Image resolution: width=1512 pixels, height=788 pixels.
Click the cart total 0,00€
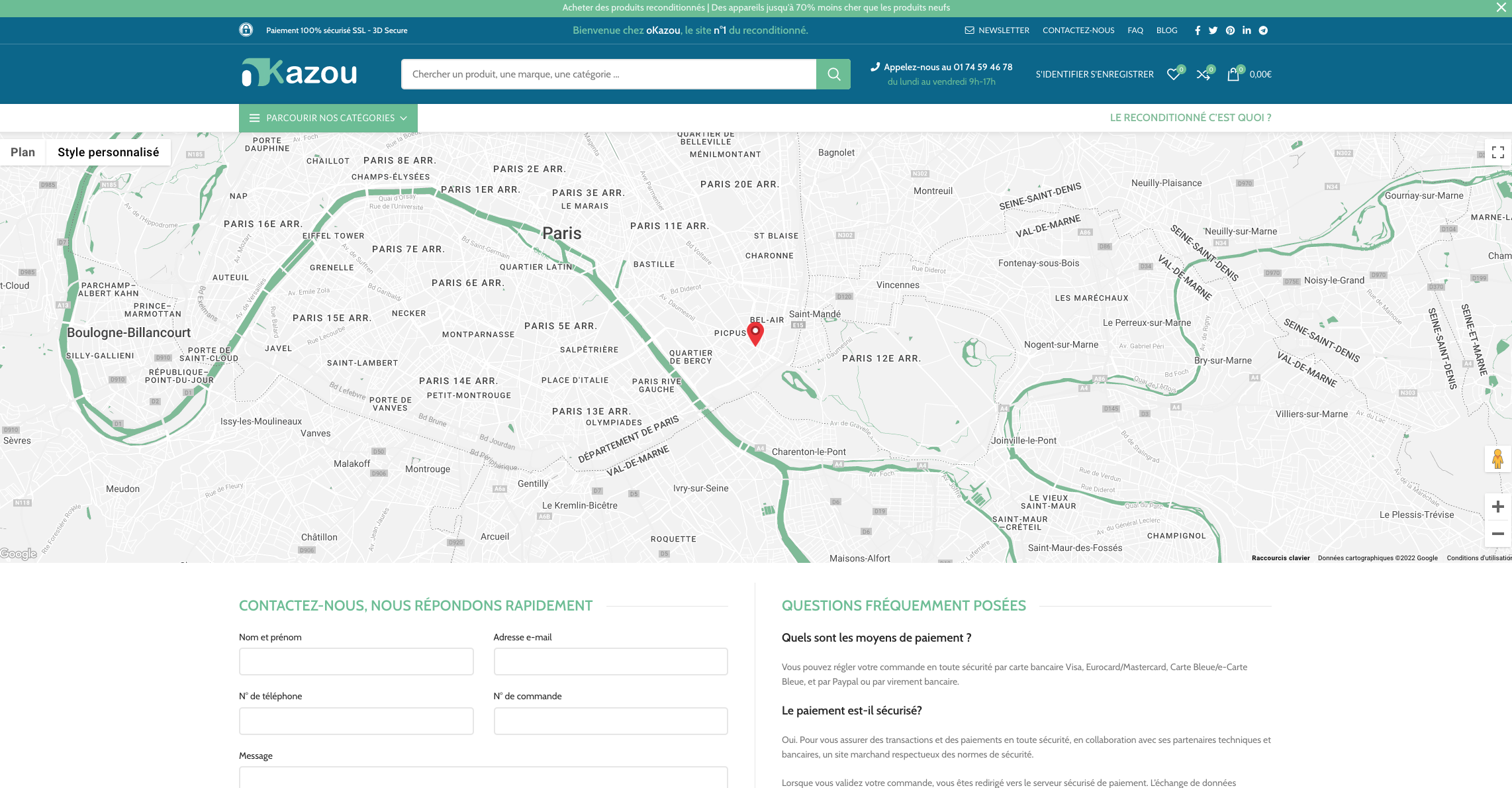tap(1260, 74)
